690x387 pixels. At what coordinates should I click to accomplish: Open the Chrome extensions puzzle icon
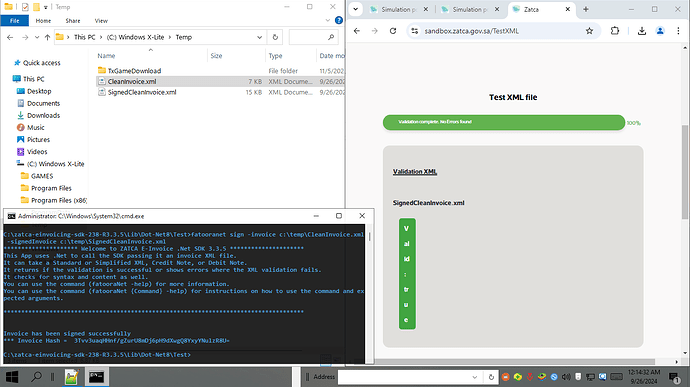pos(615,31)
